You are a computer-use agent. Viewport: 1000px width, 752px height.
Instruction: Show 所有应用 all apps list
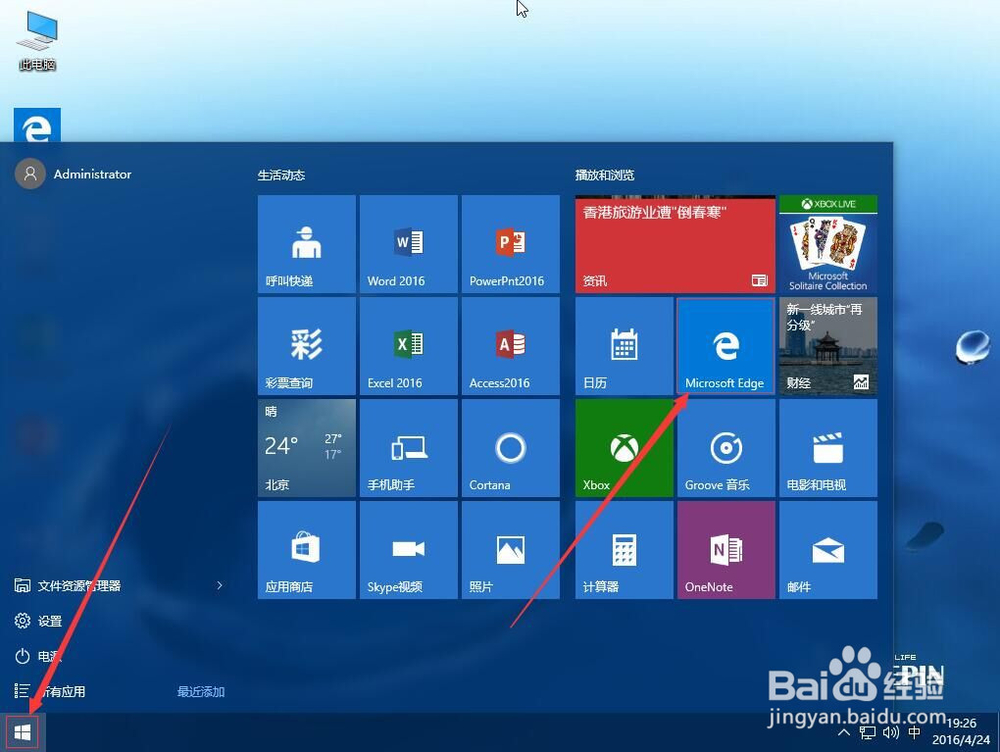click(50, 691)
